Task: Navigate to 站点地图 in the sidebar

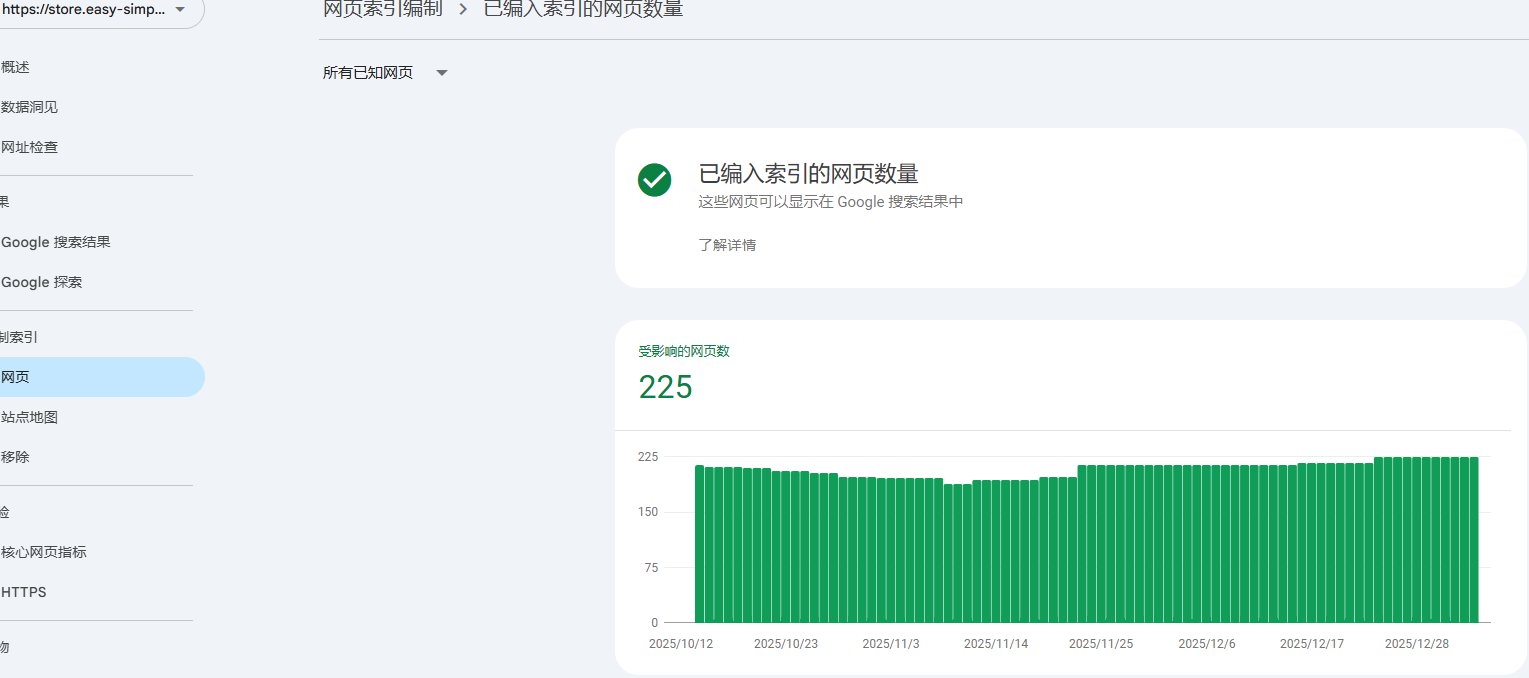Action: (30, 417)
